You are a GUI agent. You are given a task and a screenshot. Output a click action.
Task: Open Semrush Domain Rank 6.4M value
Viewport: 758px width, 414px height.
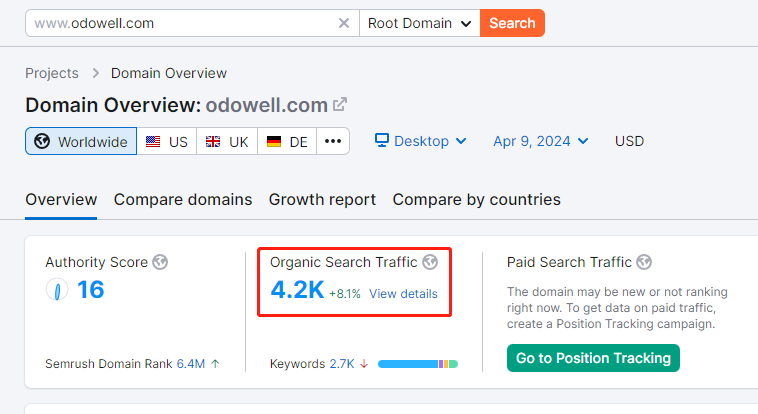pyautogui.click(x=190, y=364)
